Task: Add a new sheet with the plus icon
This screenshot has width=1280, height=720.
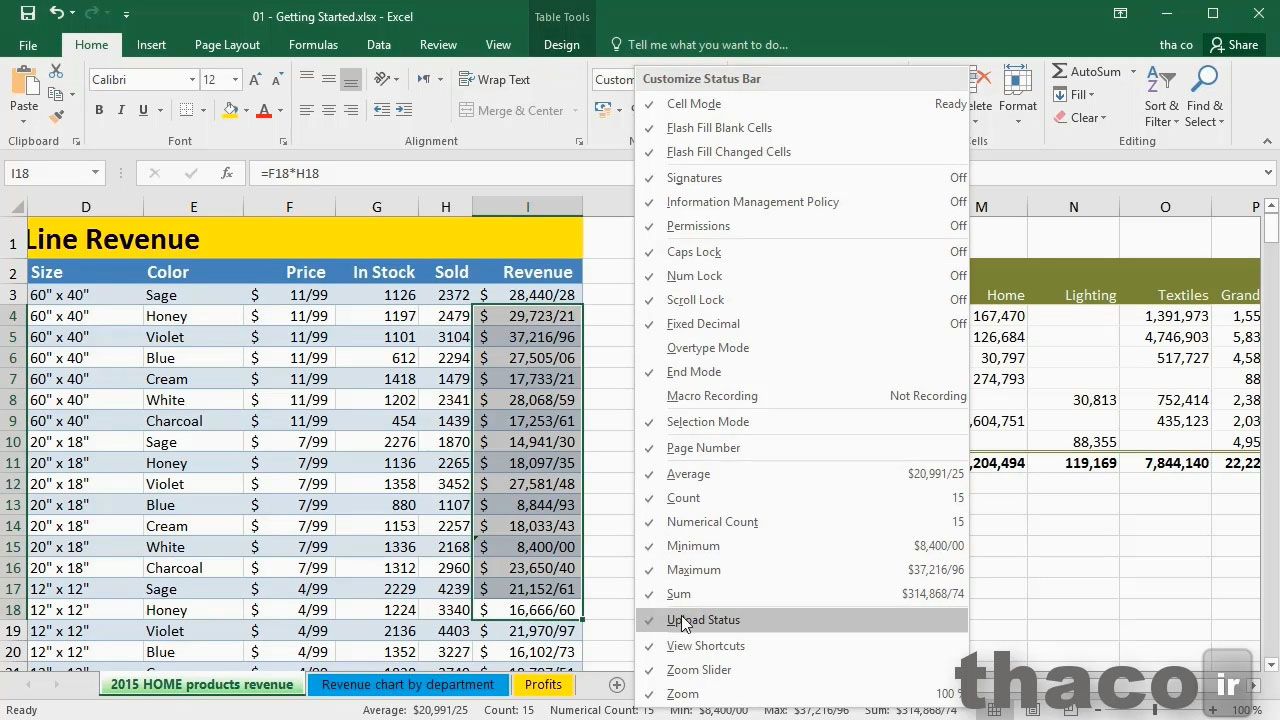Action: click(617, 685)
